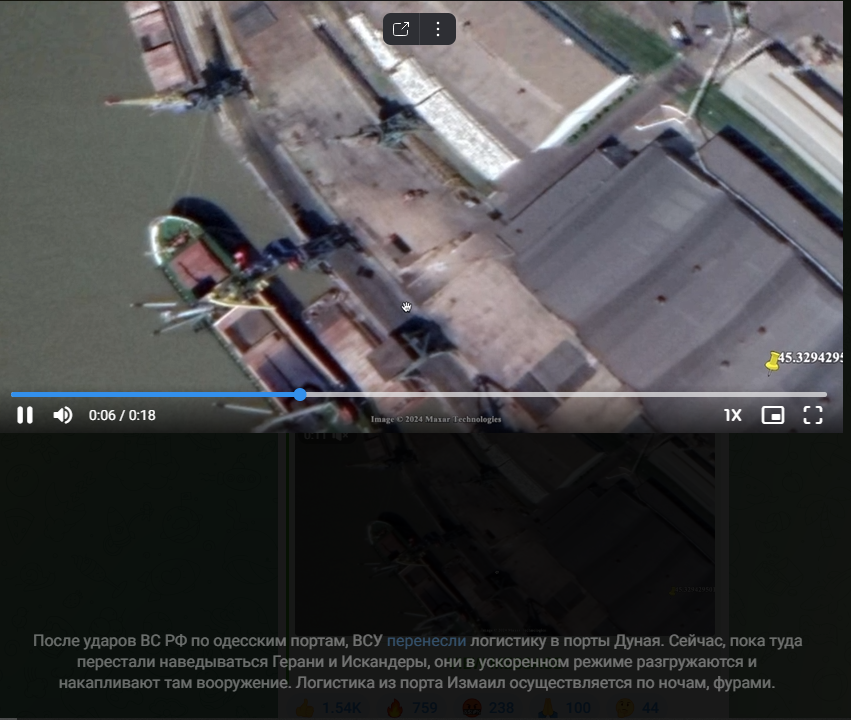Viewport: 851px width, 720px height.
Task: Open video in external window icon
Action: [x=401, y=29]
